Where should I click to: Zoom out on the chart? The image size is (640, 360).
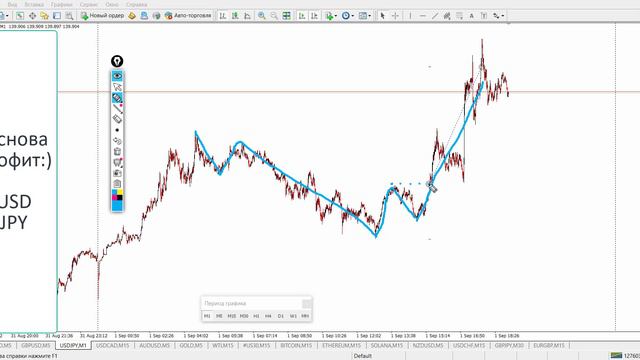pyautogui.click(x=274, y=16)
